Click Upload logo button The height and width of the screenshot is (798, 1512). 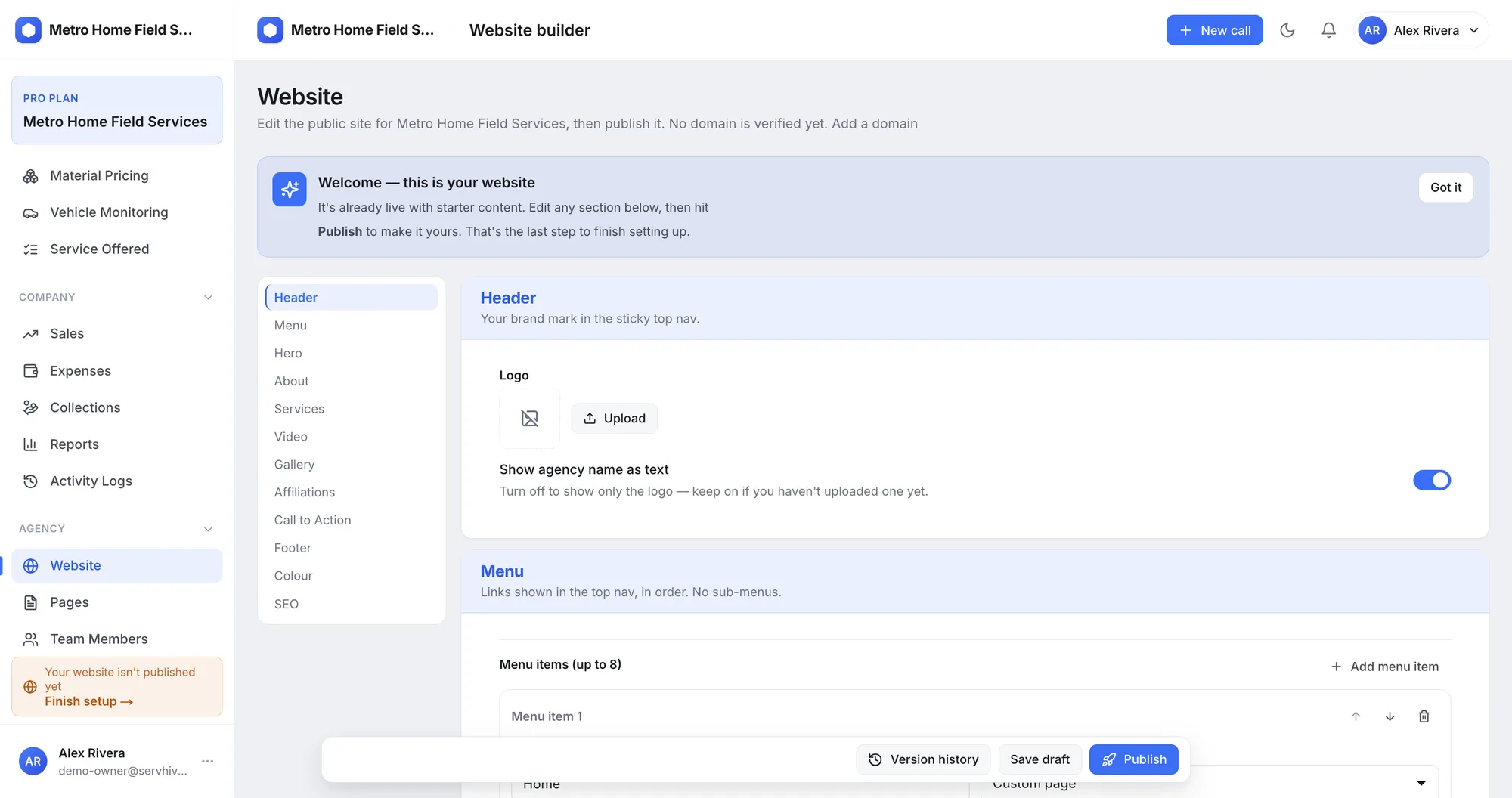[614, 419]
